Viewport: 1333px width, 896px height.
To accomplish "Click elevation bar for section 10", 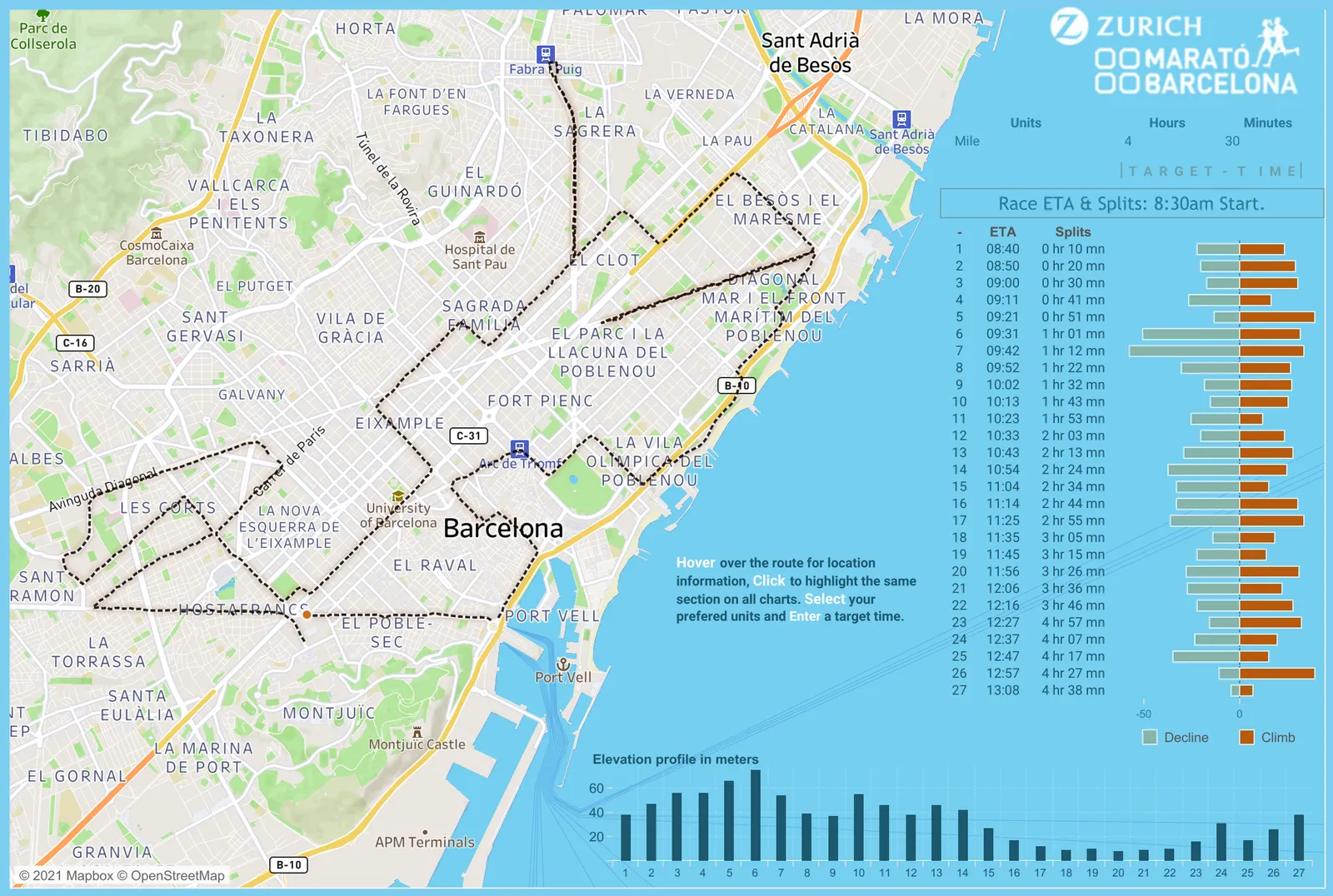I will click(x=859, y=827).
